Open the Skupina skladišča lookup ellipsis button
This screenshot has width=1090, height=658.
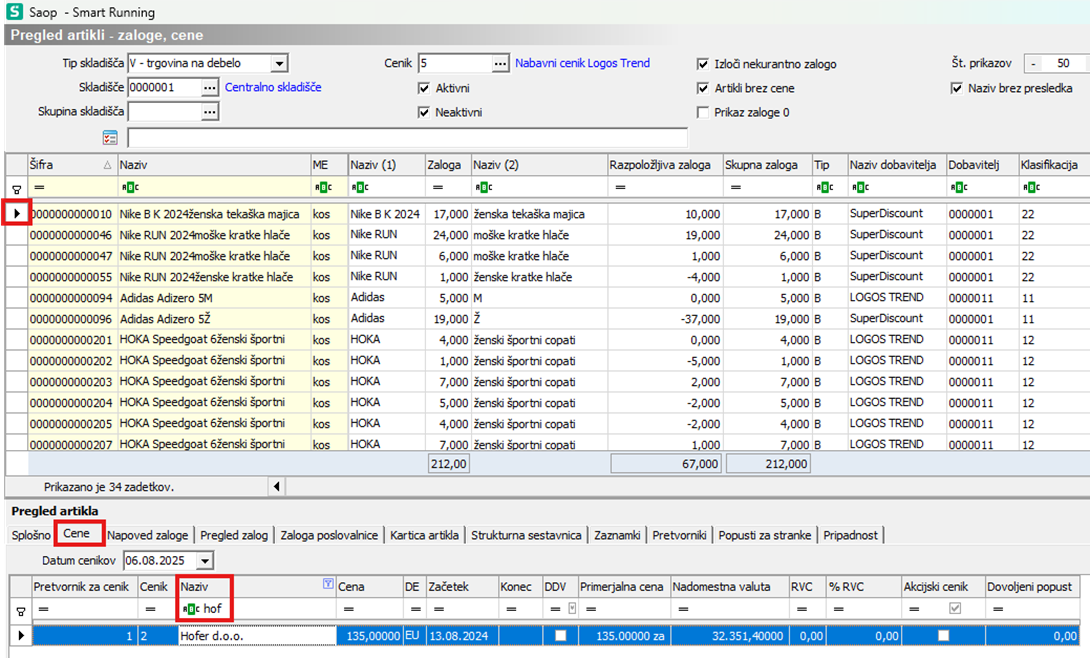tap(209, 112)
